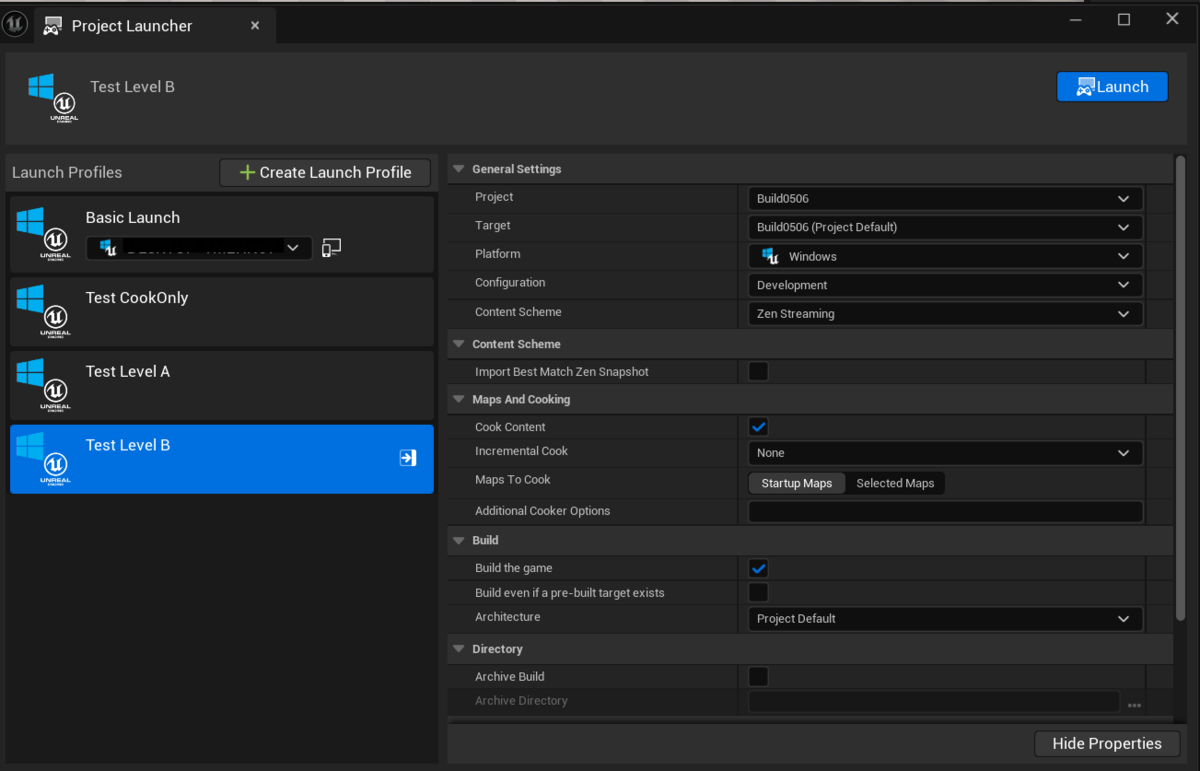
Task: Click the Configuration label
Action: [510, 283]
